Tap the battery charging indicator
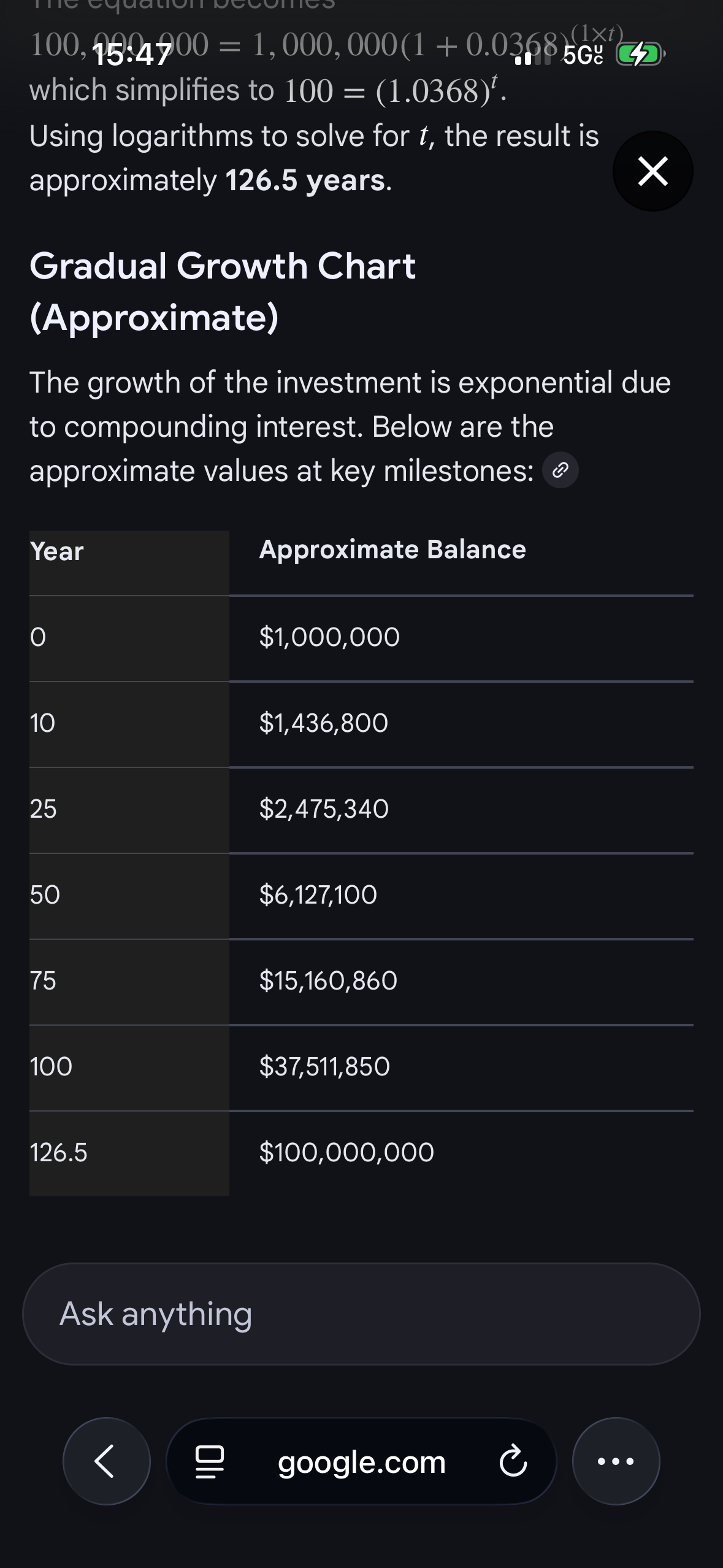723x1568 pixels. pos(639,55)
